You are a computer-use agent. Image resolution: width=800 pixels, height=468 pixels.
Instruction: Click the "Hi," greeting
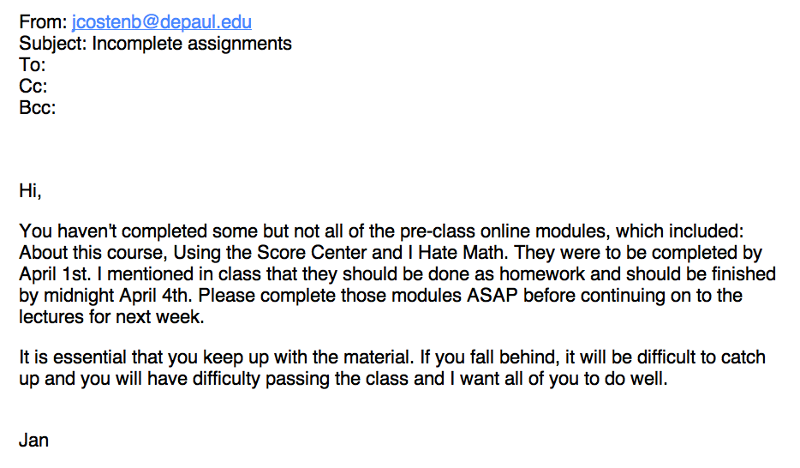[x=31, y=189]
